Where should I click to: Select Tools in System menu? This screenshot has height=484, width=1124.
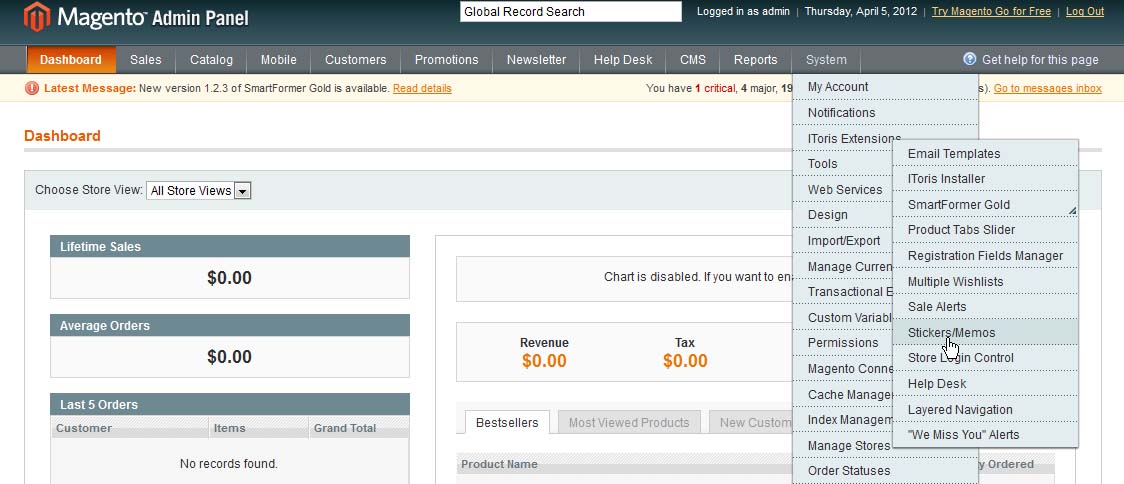click(x=843, y=163)
